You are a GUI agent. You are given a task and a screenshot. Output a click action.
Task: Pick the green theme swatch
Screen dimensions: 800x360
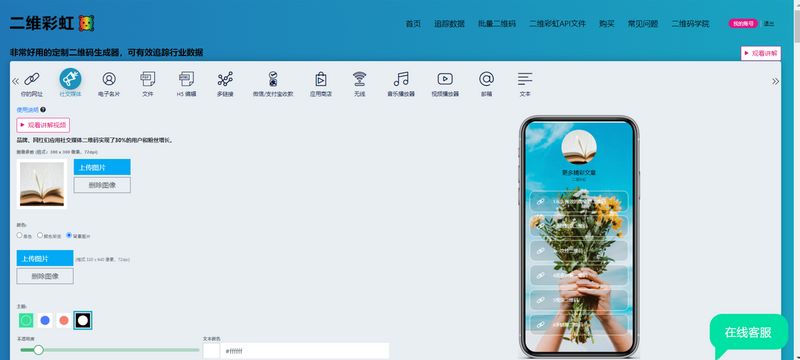pyautogui.click(x=26, y=320)
